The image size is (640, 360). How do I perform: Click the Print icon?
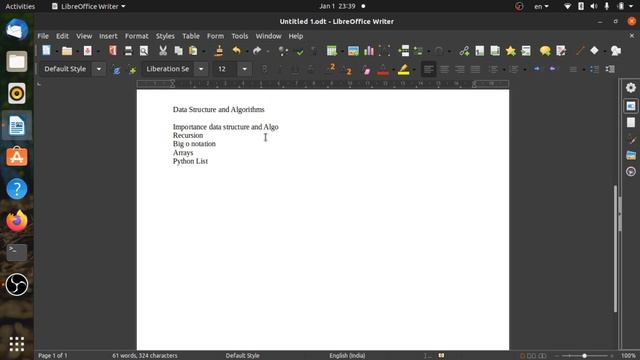pos(128,51)
